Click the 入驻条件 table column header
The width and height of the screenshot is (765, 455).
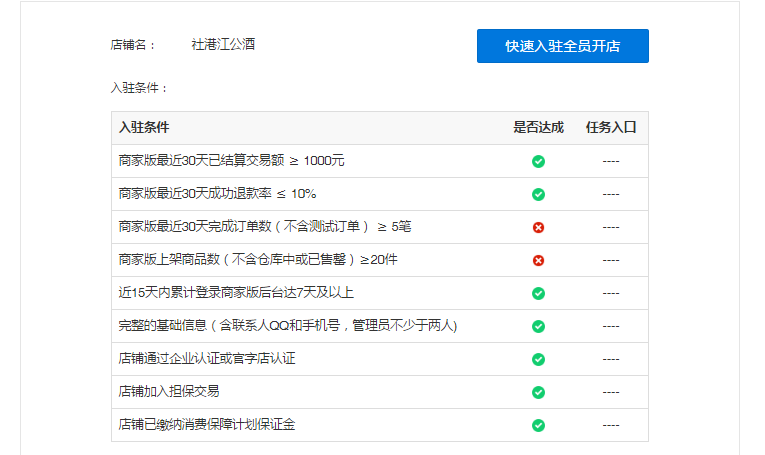(144, 128)
